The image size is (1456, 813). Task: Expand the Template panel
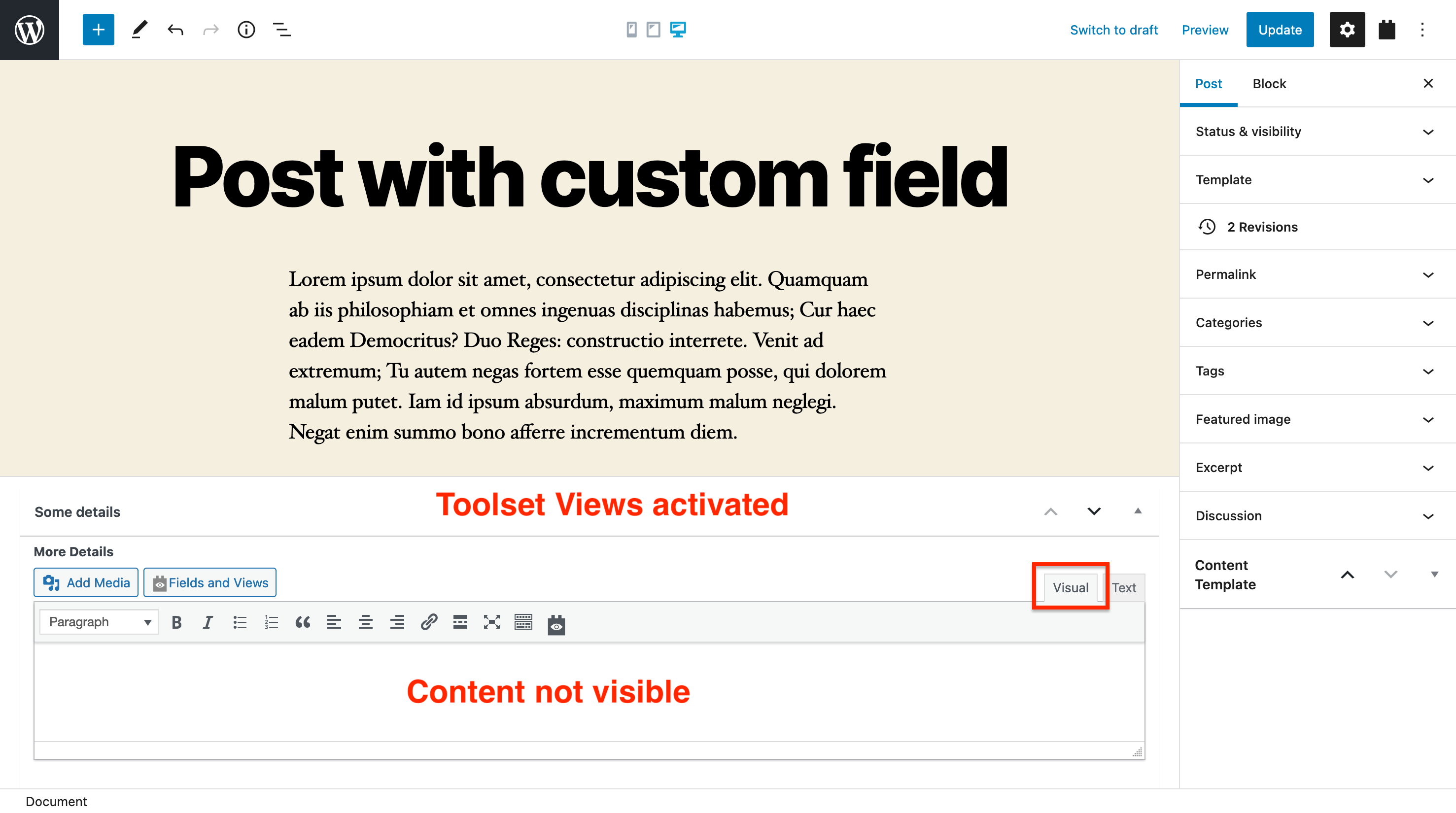point(1317,180)
